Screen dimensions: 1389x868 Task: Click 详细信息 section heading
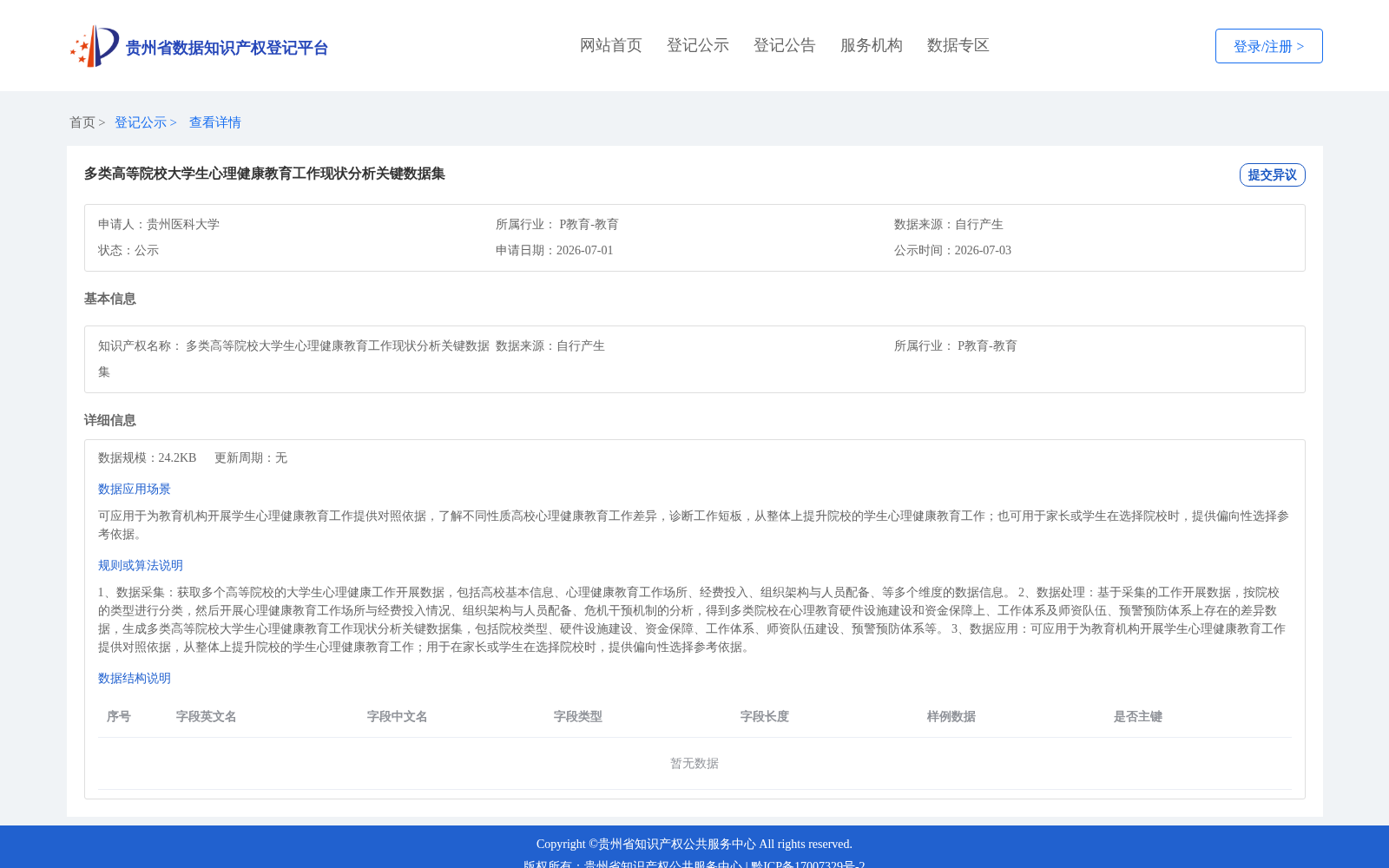point(110,420)
